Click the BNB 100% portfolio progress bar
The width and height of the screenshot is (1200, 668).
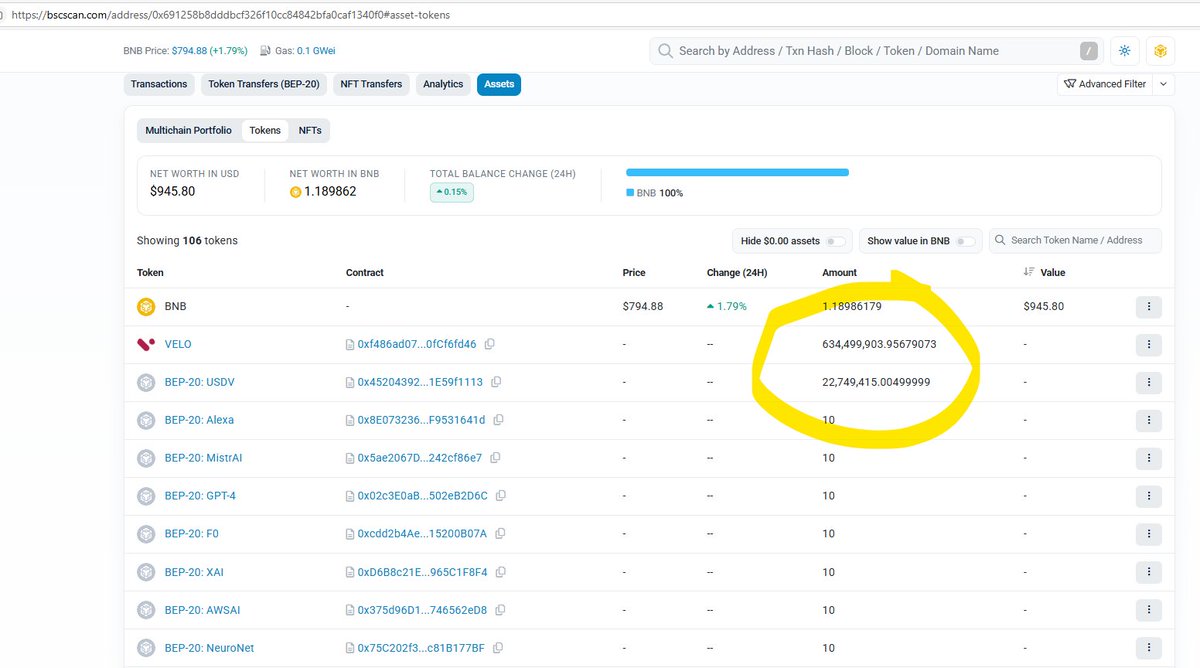[737, 173]
